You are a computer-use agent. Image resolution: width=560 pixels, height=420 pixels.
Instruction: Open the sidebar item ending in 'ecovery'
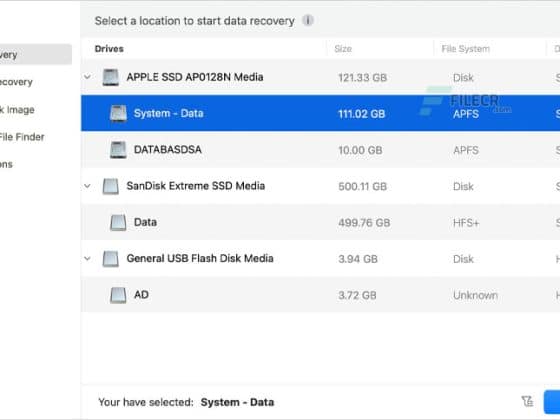[16, 82]
